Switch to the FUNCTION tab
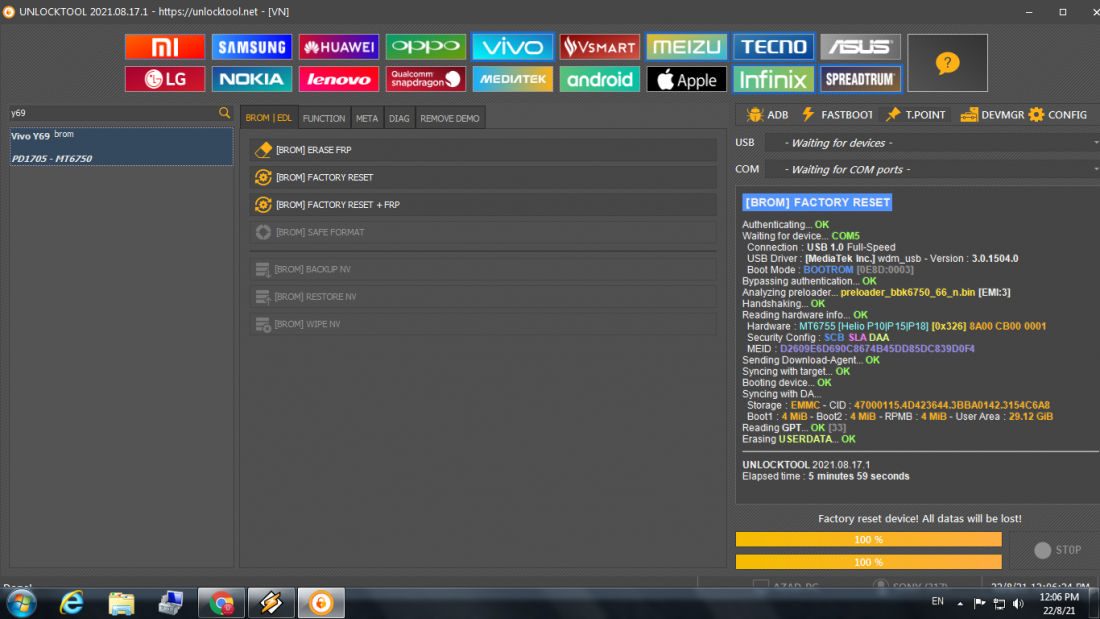The image size is (1100, 619). point(324,119)
